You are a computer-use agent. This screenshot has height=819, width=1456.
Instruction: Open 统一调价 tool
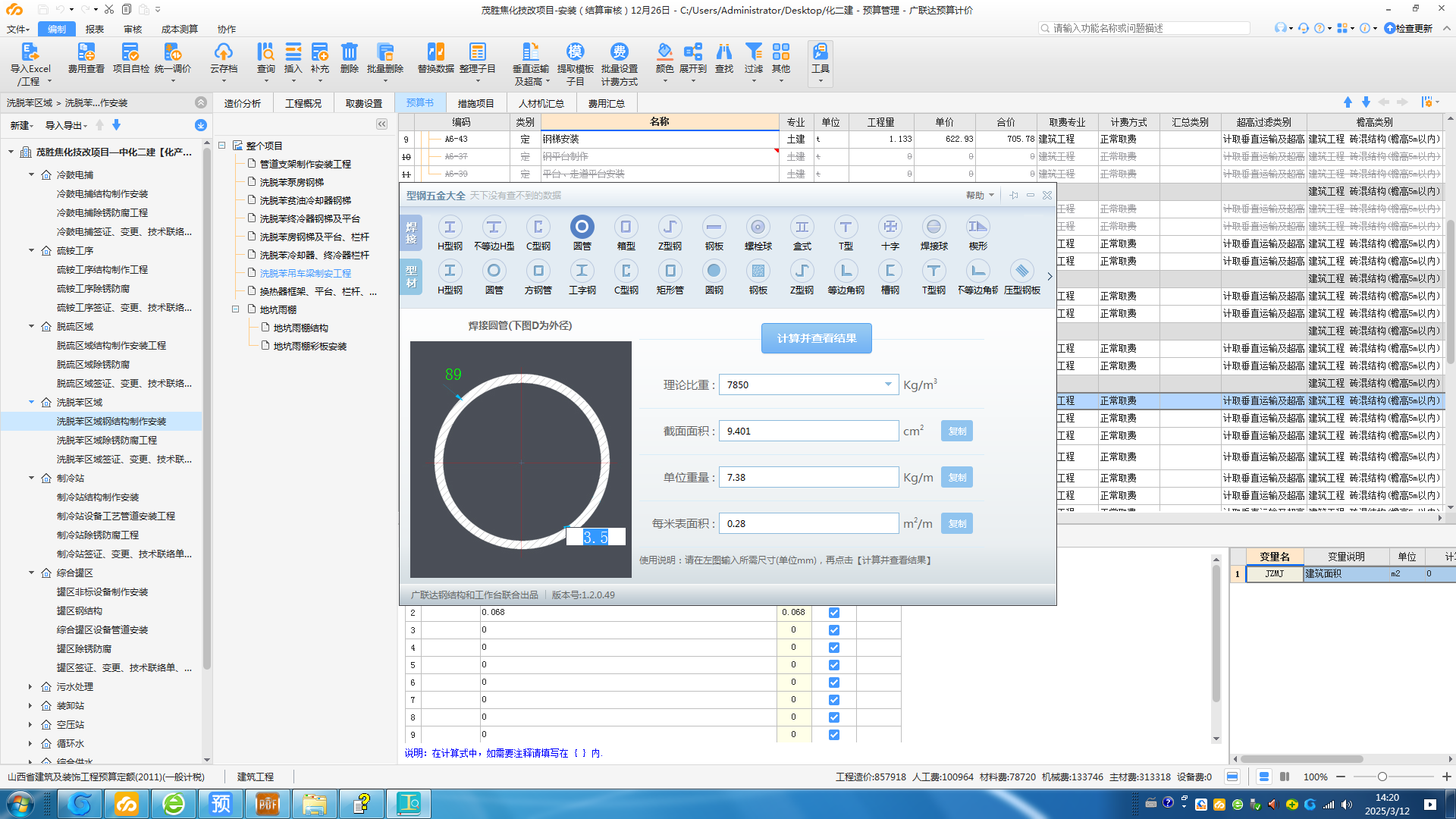[x=173, y=64]
